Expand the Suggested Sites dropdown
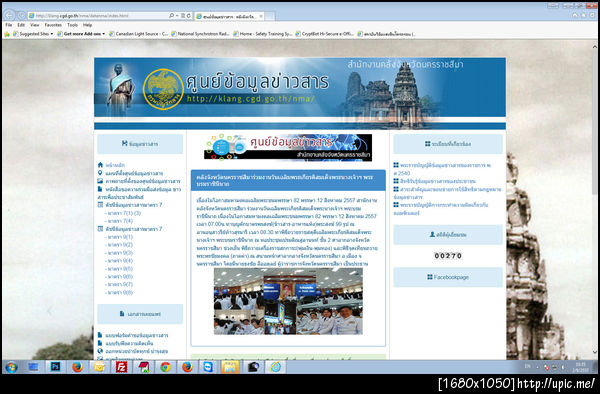Viewport: 600px width, 394px height. click(x=52, y=34)
